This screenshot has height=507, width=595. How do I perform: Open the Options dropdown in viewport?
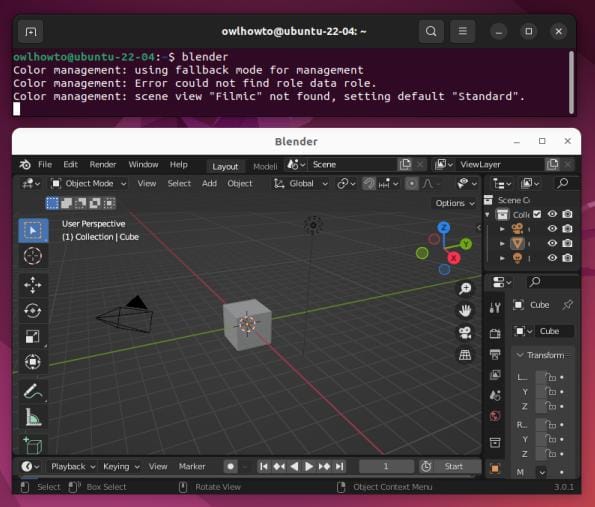[x=455, y=203]
